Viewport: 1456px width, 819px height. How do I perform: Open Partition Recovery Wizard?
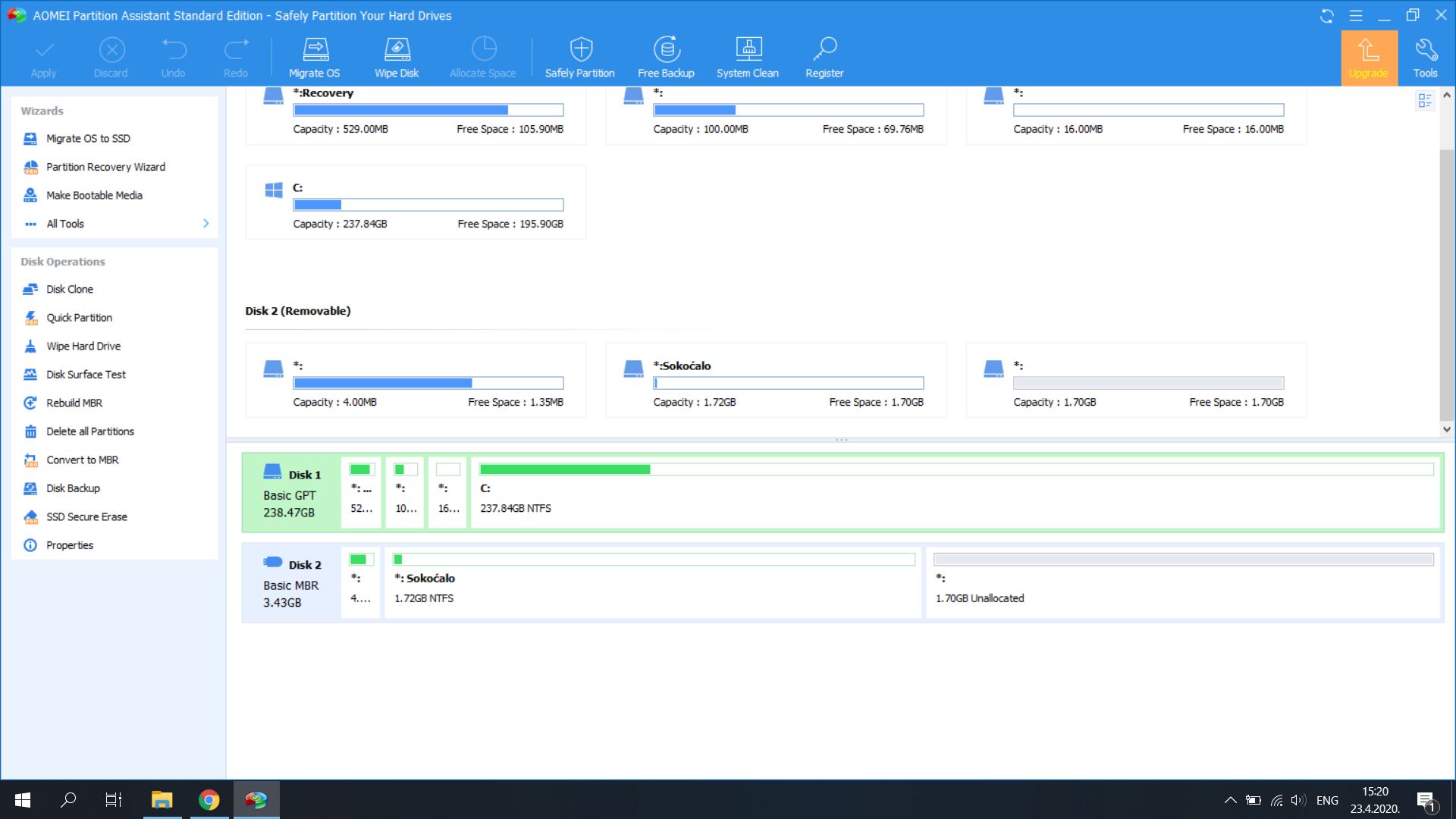(x=105, y=167)
